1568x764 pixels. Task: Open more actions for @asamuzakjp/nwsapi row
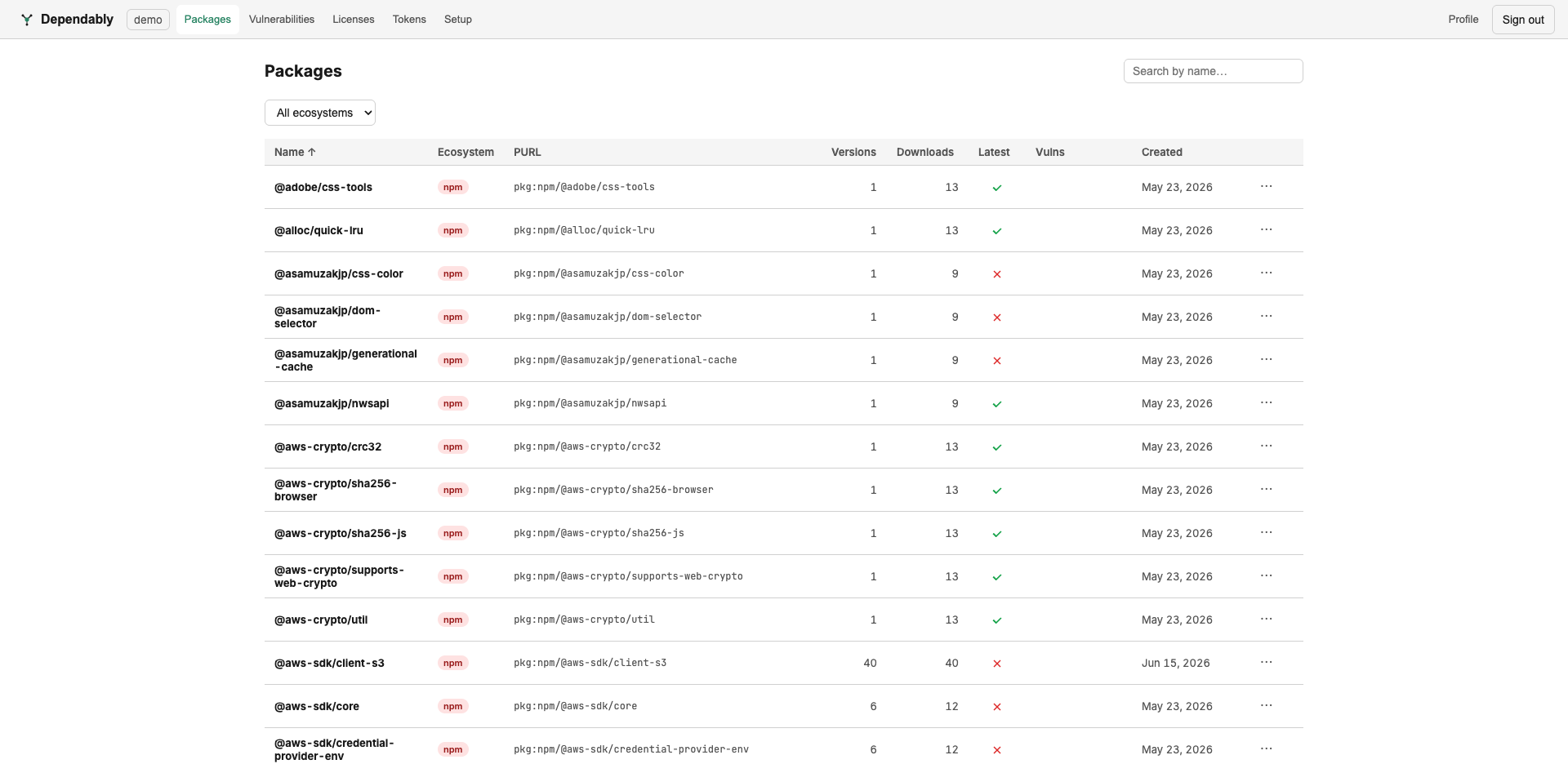tap(1266, 403)
